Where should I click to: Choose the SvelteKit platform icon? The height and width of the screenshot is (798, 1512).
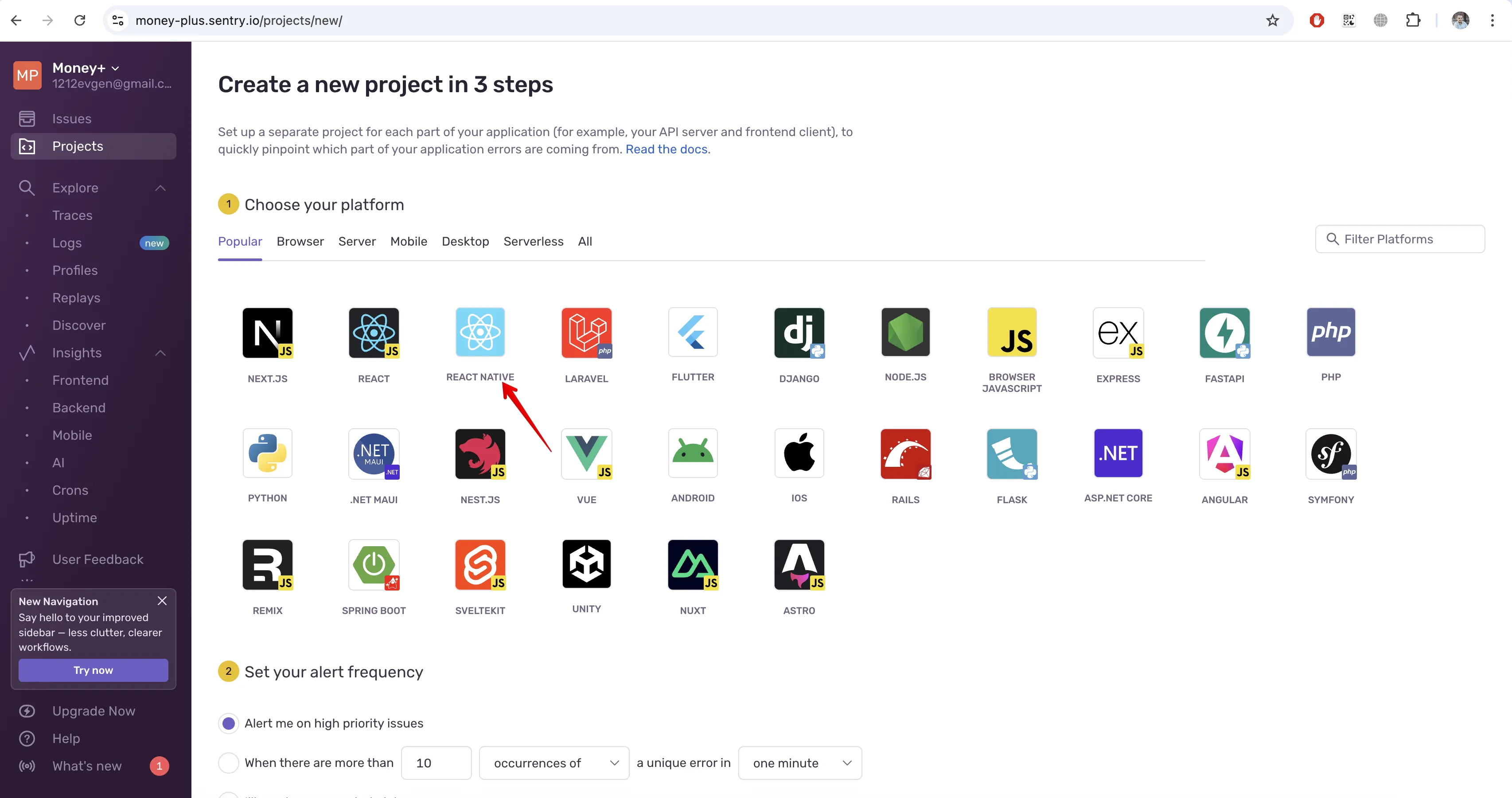click(480, 565)
